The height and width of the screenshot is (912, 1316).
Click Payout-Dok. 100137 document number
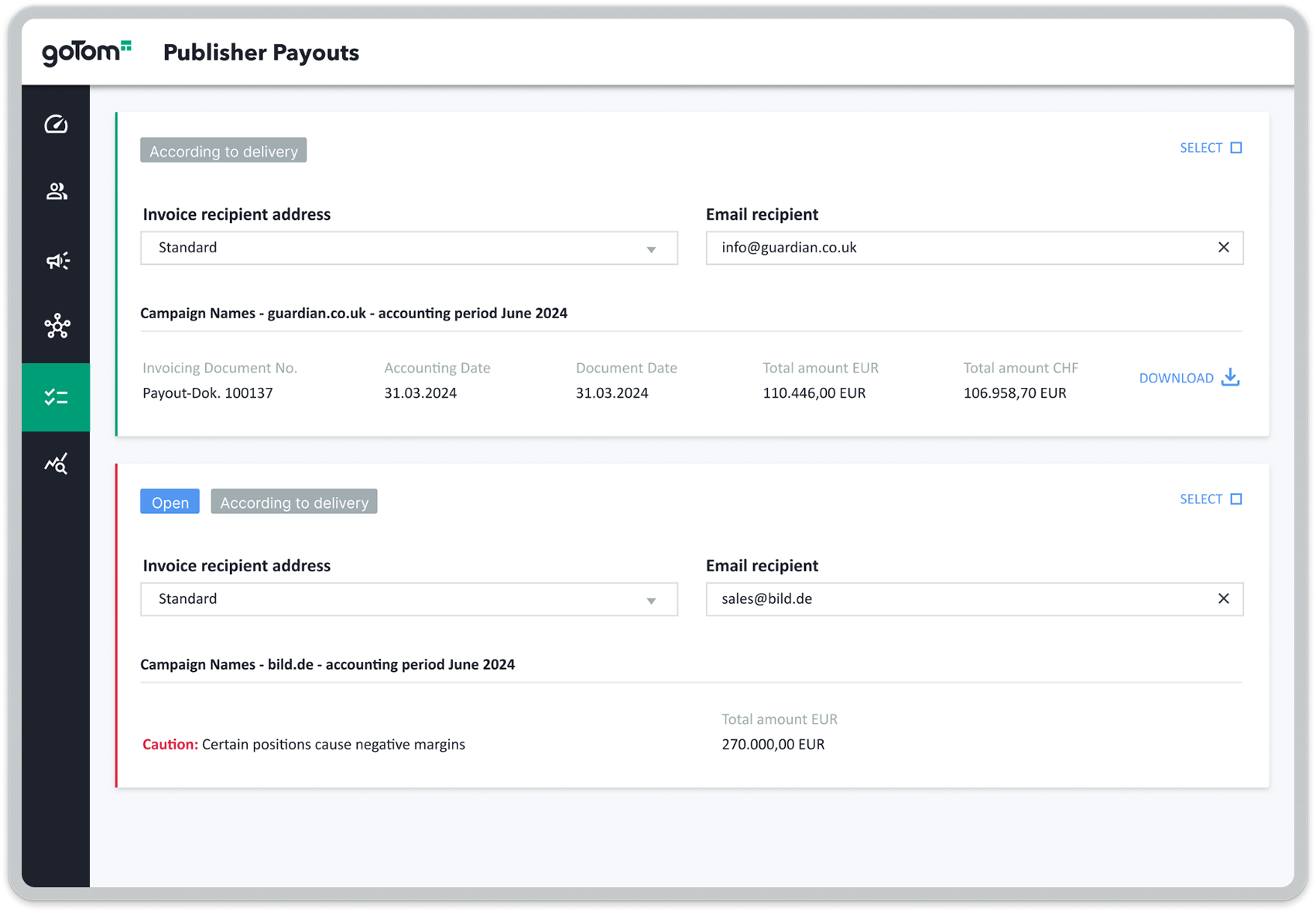point(207,393)
